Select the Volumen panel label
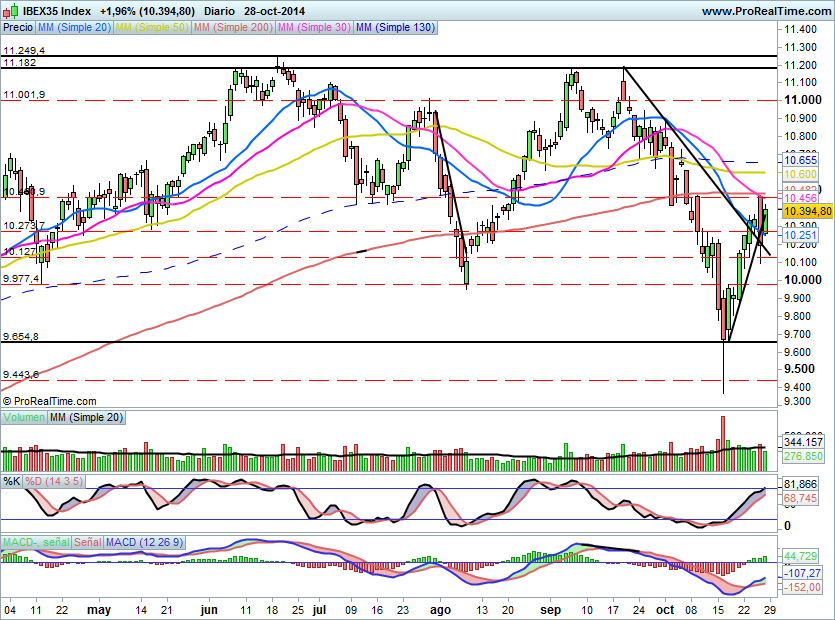Screen dimensions: 835x620 (x=24, y=418)
